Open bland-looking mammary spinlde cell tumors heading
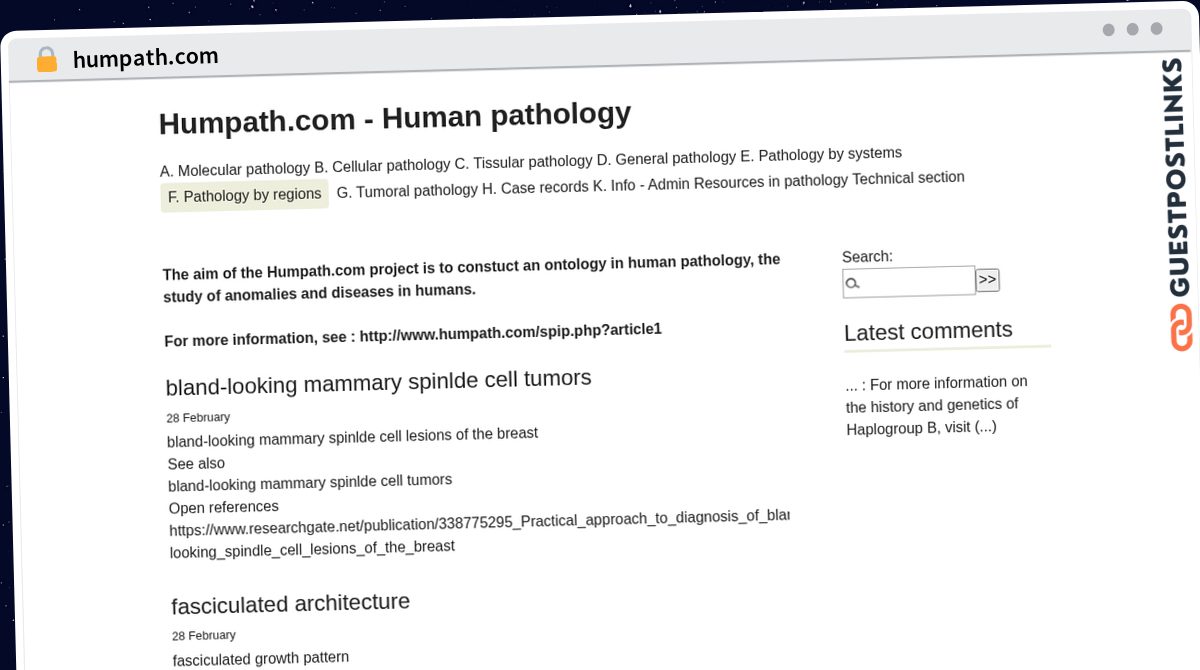The height and width of the screenshot is (670, 1200). (x=379, y=382)
